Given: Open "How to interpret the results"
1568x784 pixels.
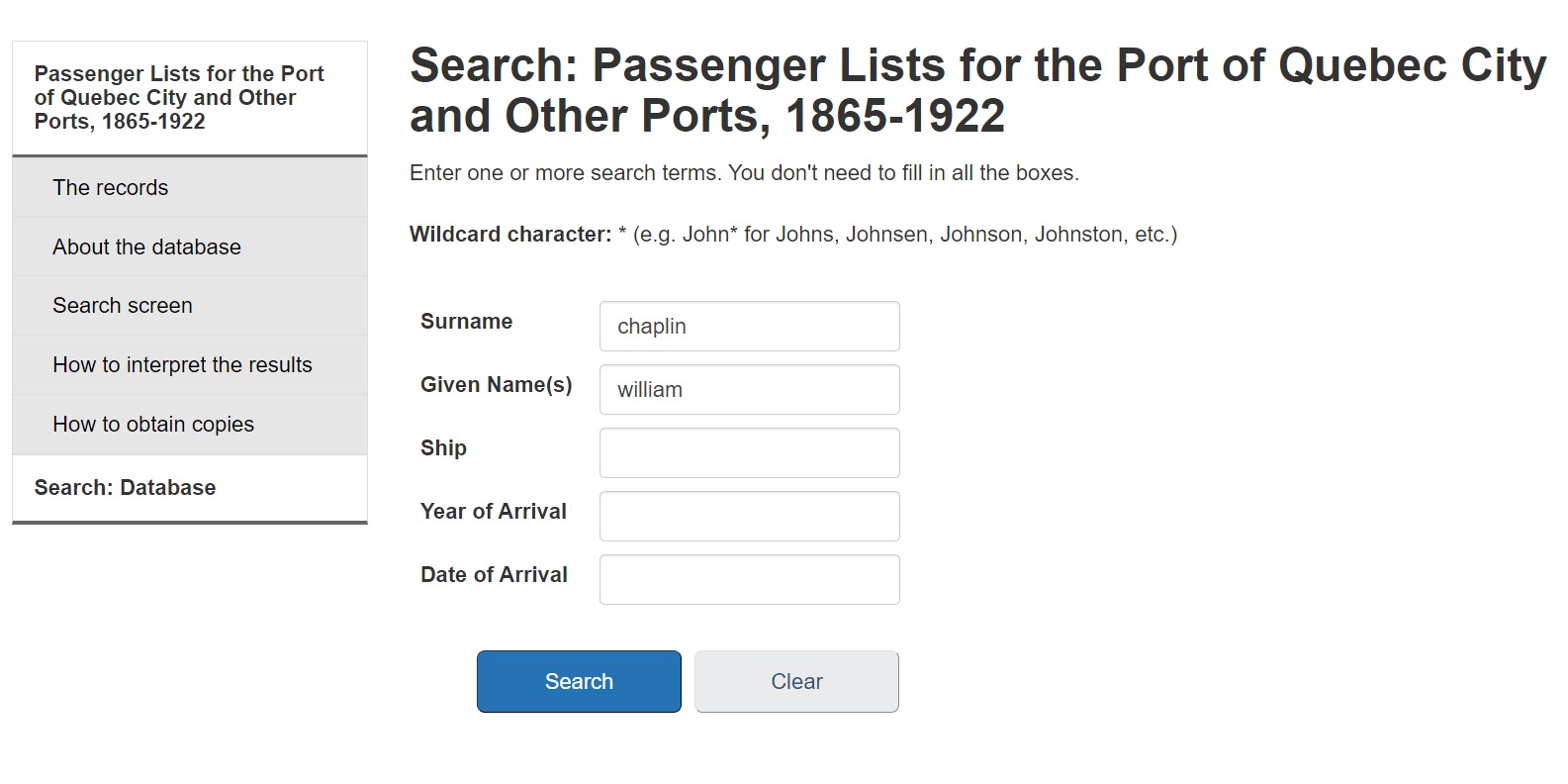Looking at the screenshot, I should point(182,365).
